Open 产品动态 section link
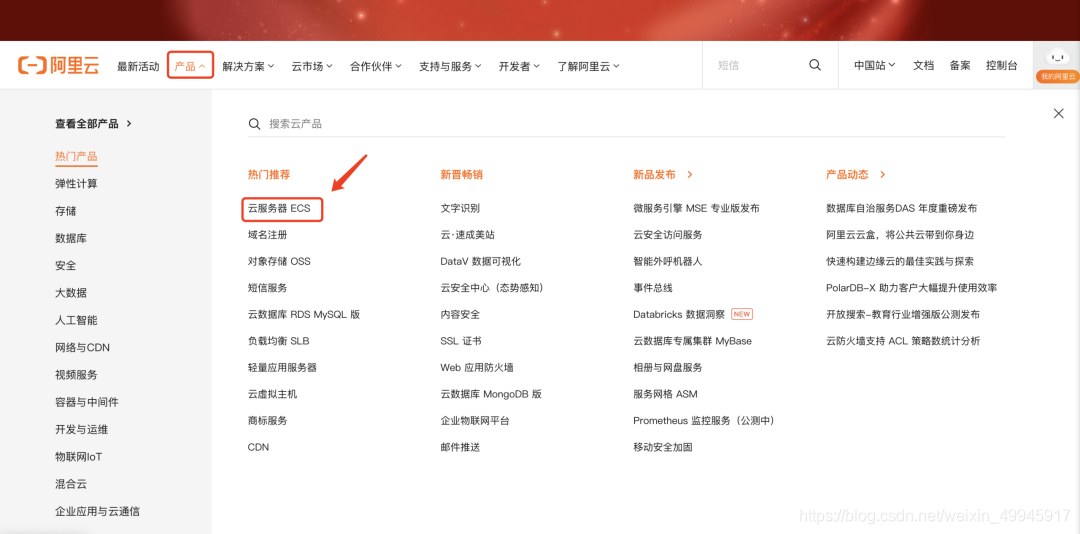The width and height of the screenshot is (1080, 534). tap(855, 175)
